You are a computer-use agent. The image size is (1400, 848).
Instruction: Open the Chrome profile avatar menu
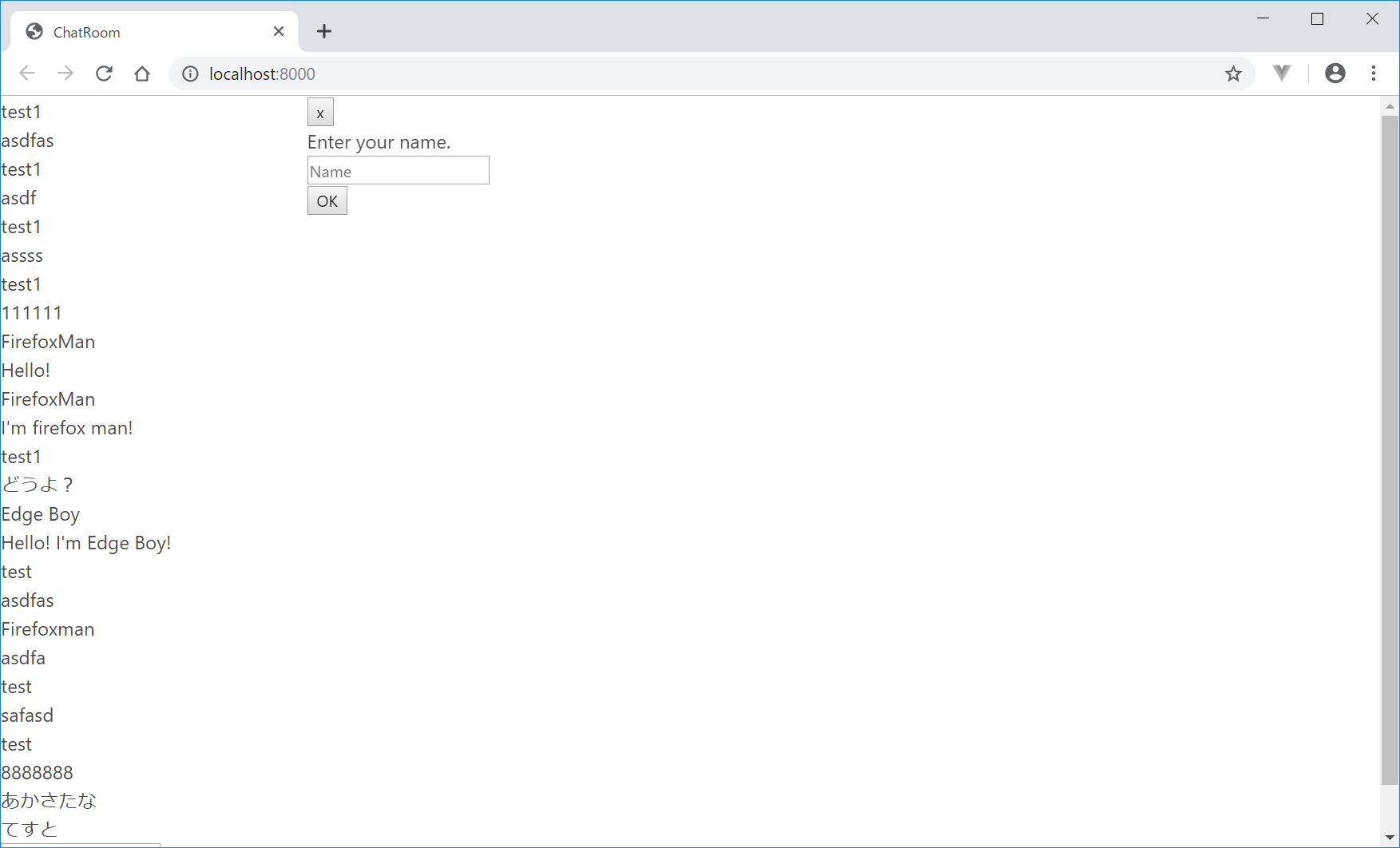point(1335,73)
